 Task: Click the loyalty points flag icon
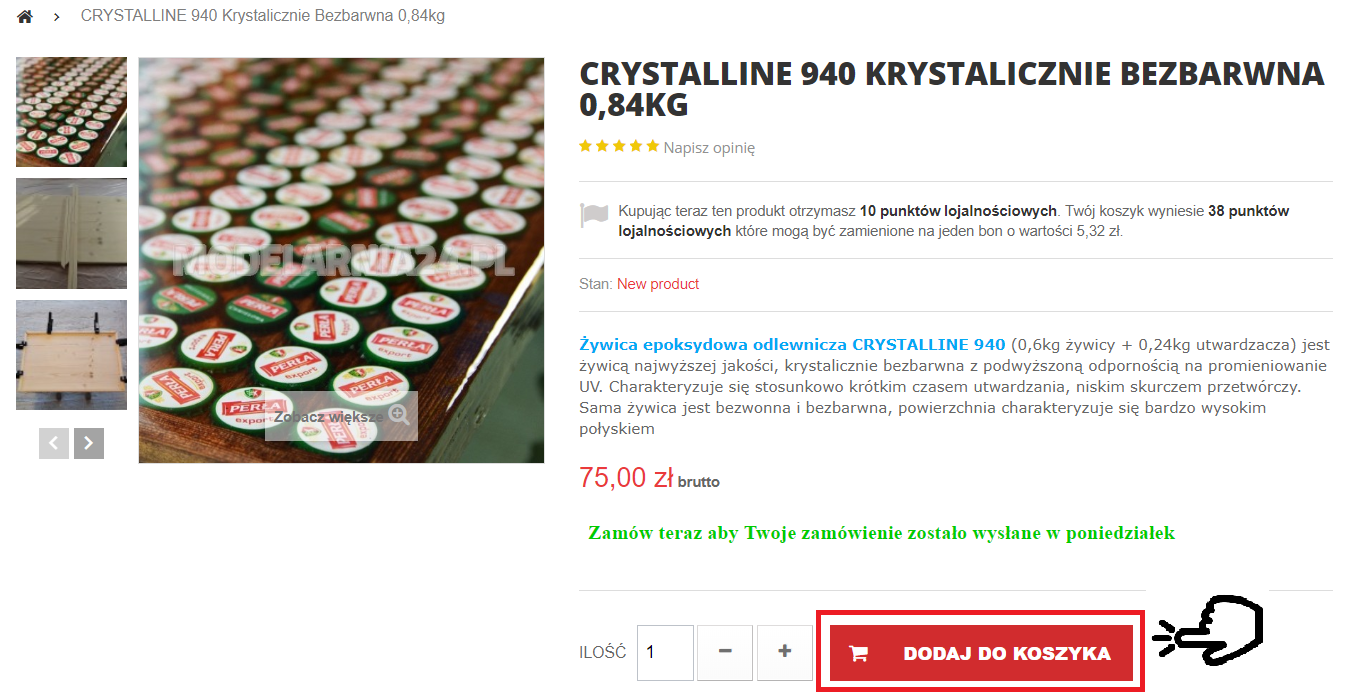(595, 215)
